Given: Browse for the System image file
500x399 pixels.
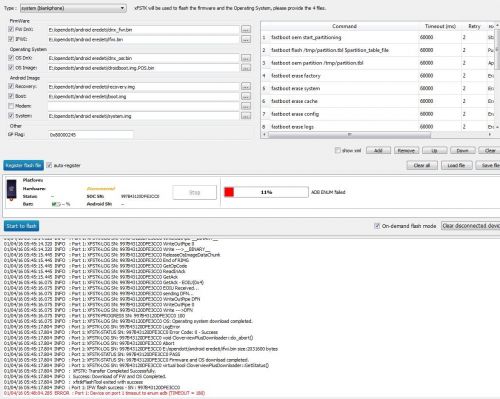Looking at the screenshot, I should point(246,116).
